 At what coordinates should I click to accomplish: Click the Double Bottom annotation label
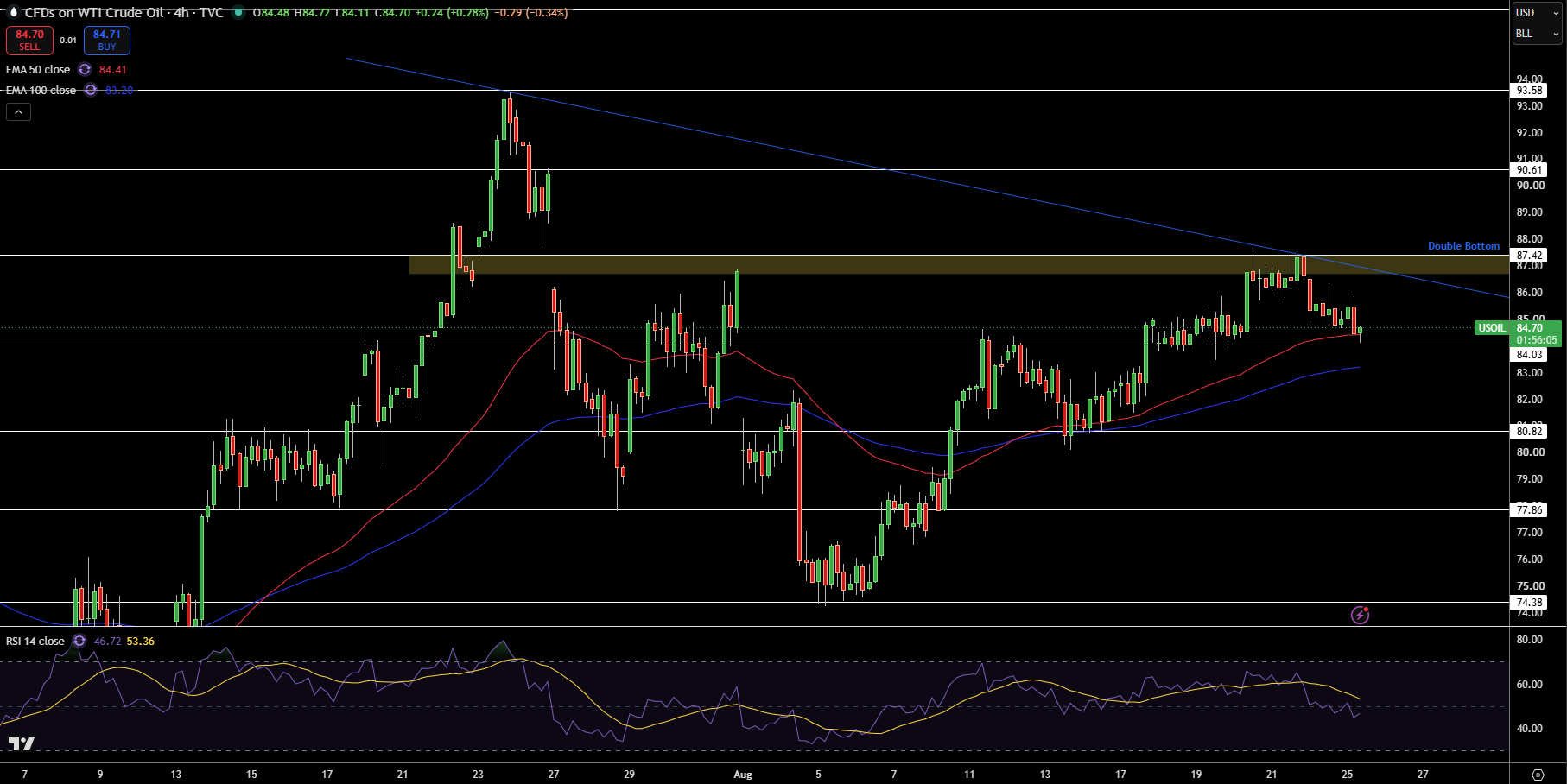point(1463,246)
